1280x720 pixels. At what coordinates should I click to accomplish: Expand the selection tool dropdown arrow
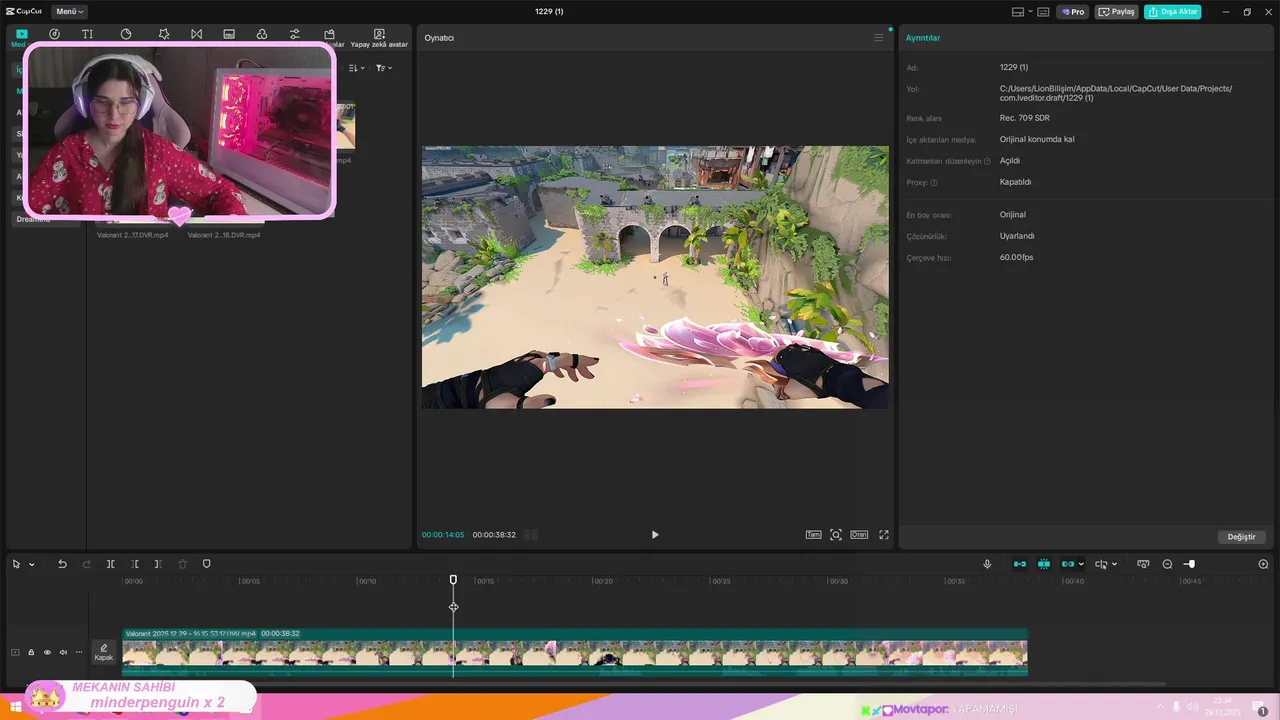[x=32, y=565]
